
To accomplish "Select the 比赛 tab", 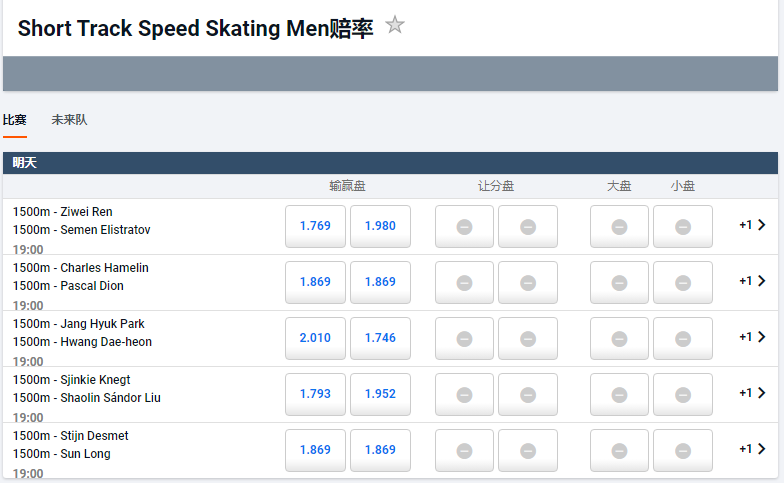I will [x=15, y=120].
